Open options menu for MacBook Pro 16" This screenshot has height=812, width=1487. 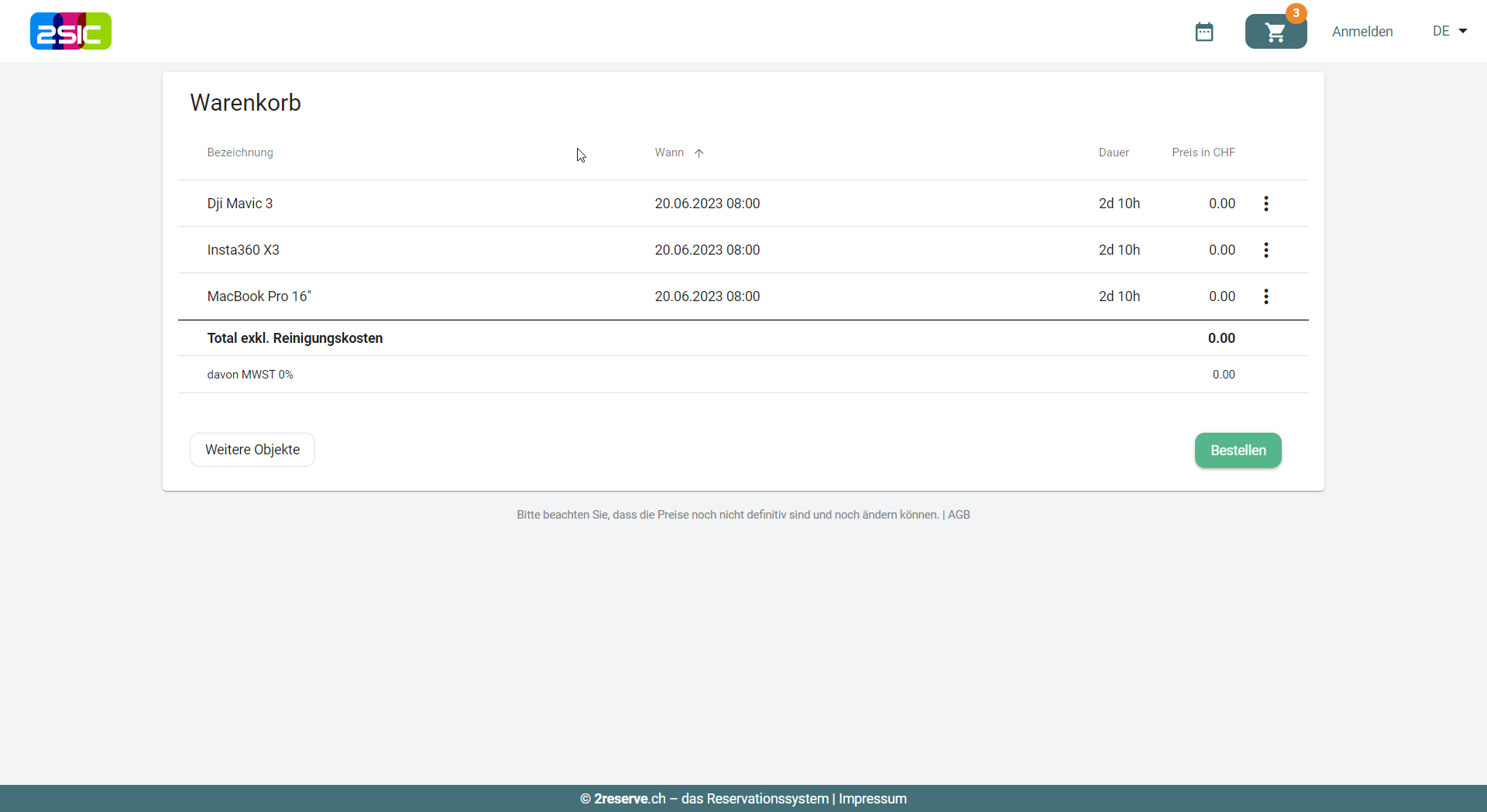point(1266,296)
